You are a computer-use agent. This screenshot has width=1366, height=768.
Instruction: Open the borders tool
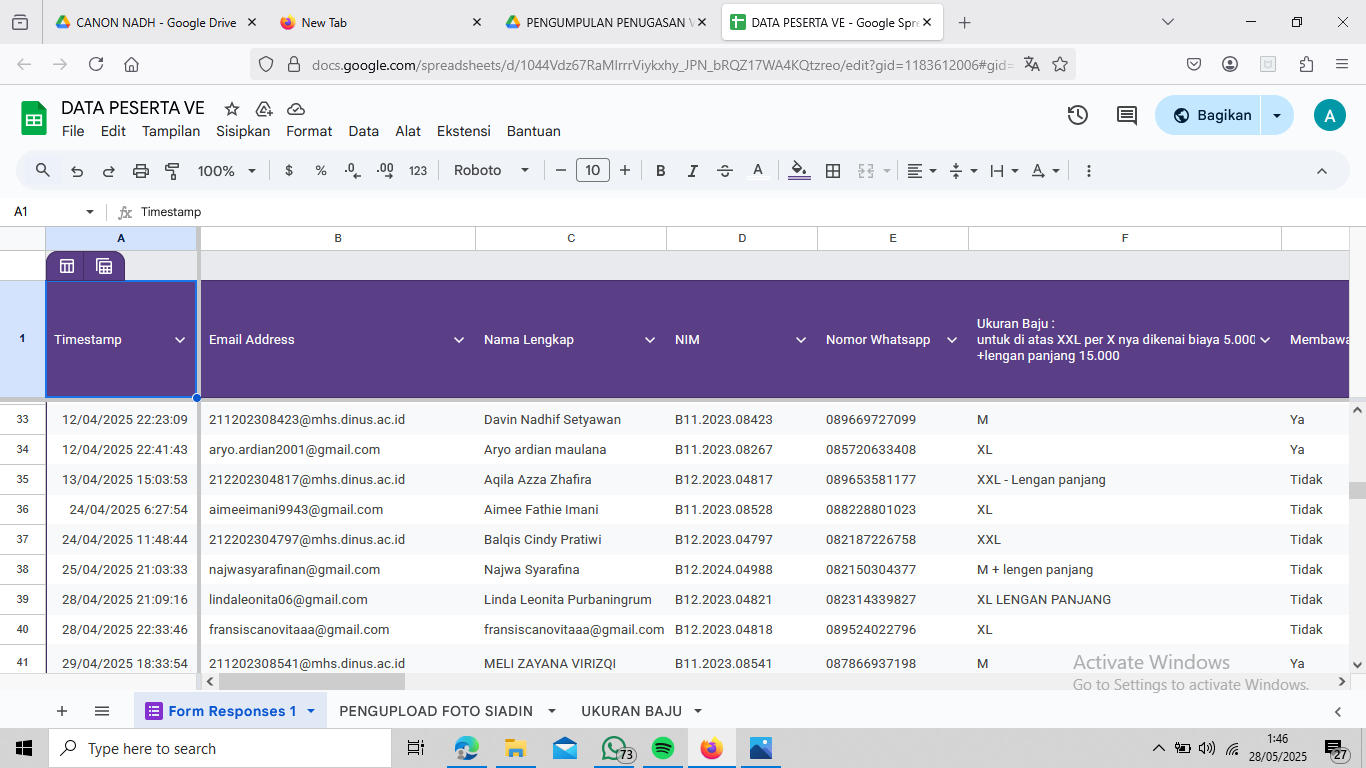click(833, 171)
